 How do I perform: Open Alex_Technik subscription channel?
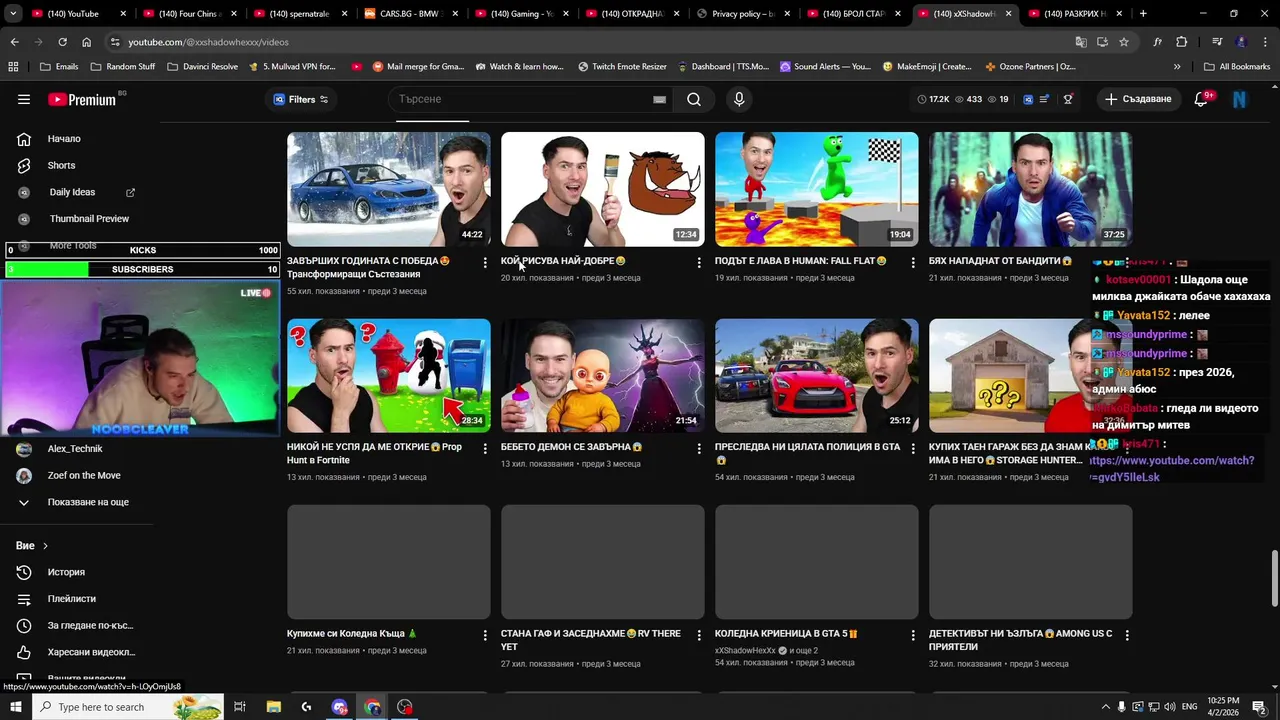(75, 449)
